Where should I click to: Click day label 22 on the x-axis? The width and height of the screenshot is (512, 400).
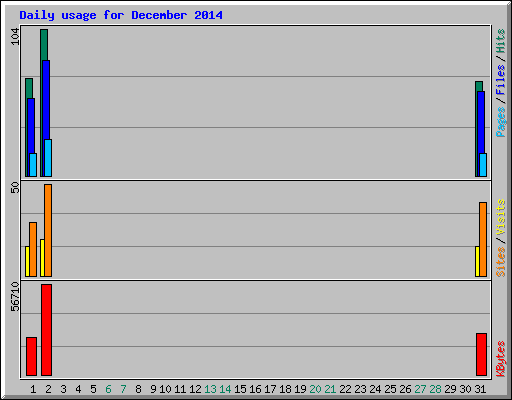coord(345,389)
